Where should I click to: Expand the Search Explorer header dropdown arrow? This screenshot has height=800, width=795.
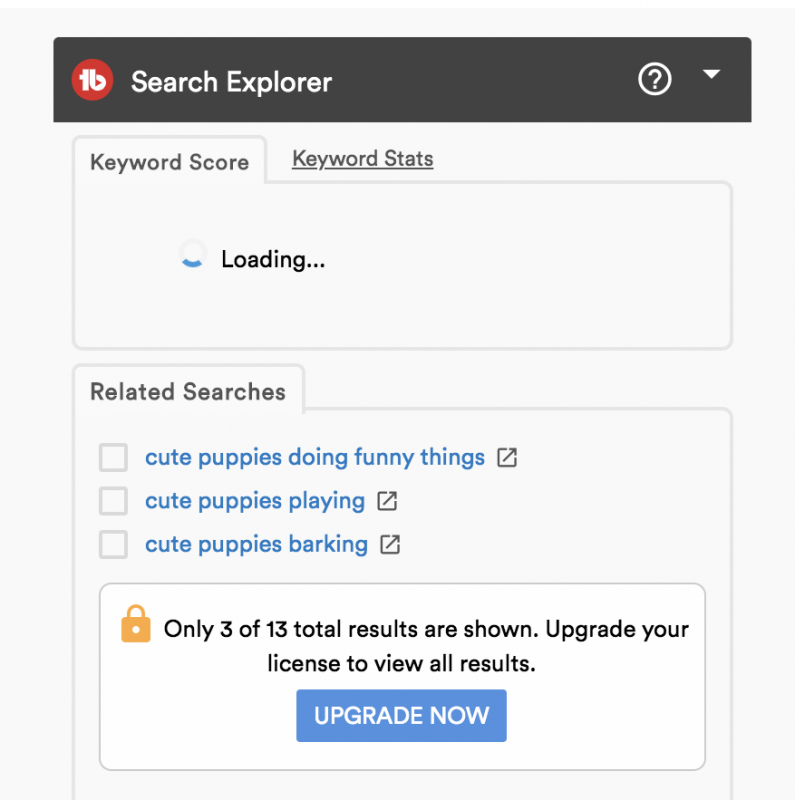click(x=712, y=75)
